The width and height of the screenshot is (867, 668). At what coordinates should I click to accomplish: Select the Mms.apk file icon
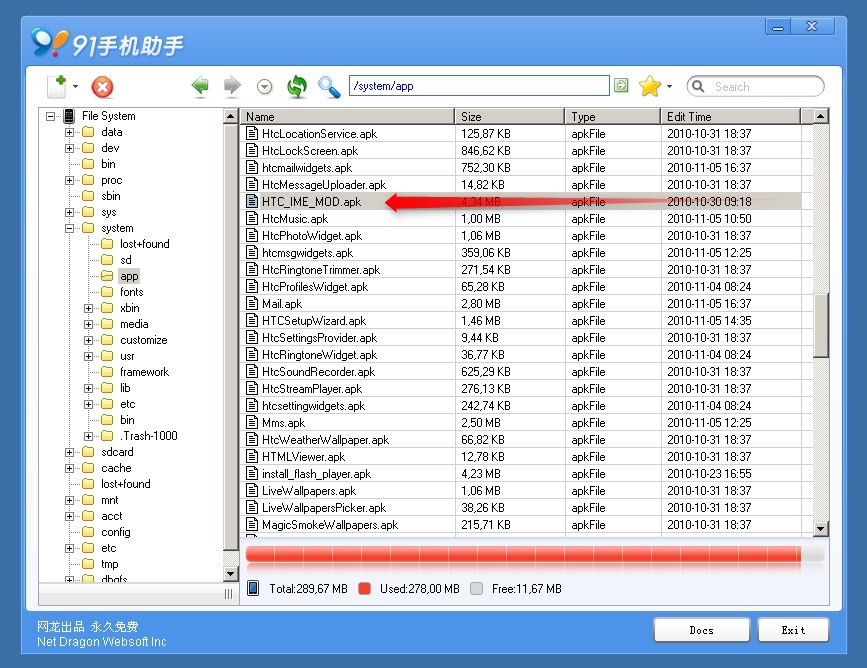coord(252,422)
